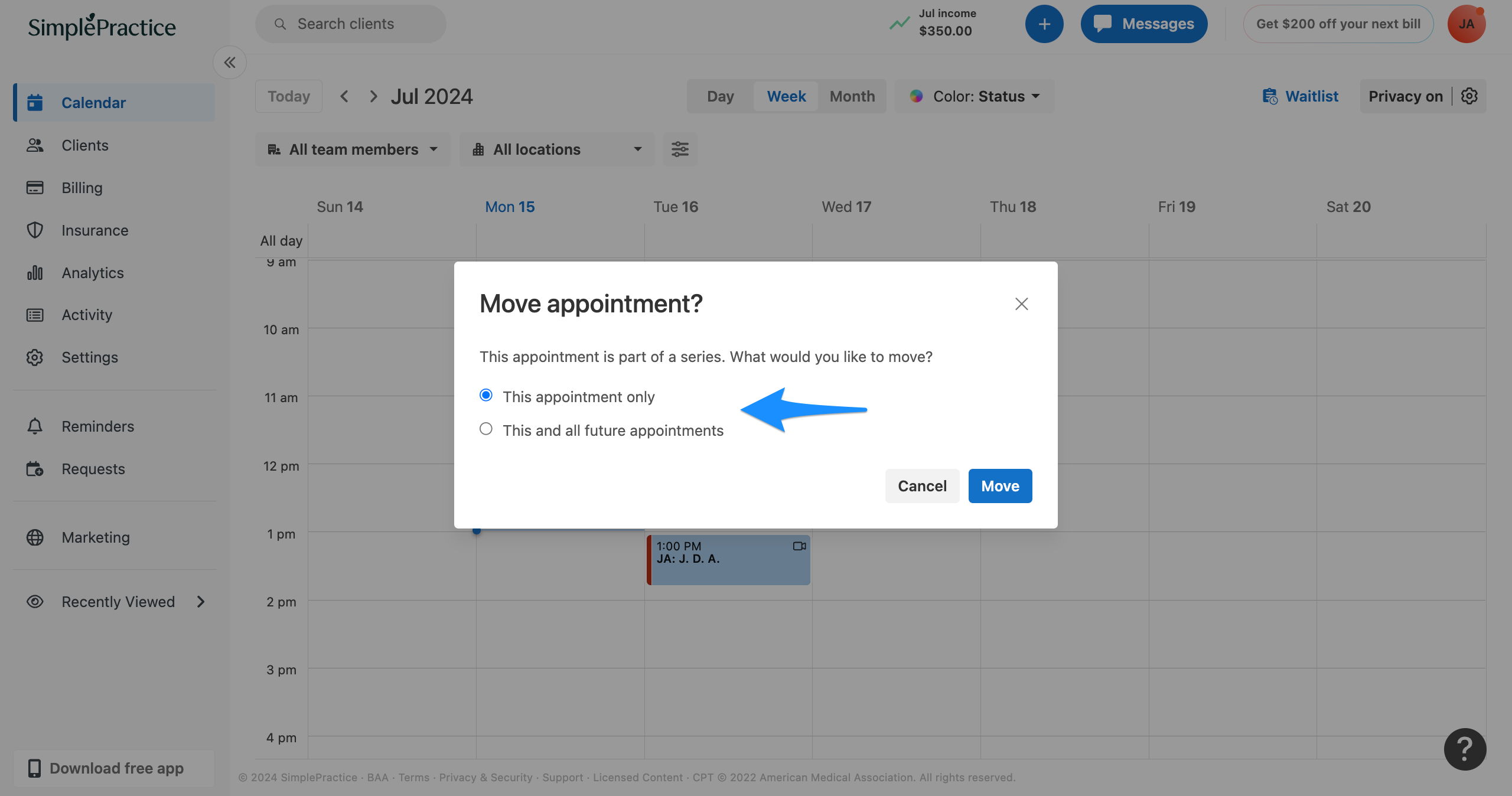Select 'This and all future appointments' radio
1512x796 pixels.
pos(486,429)
